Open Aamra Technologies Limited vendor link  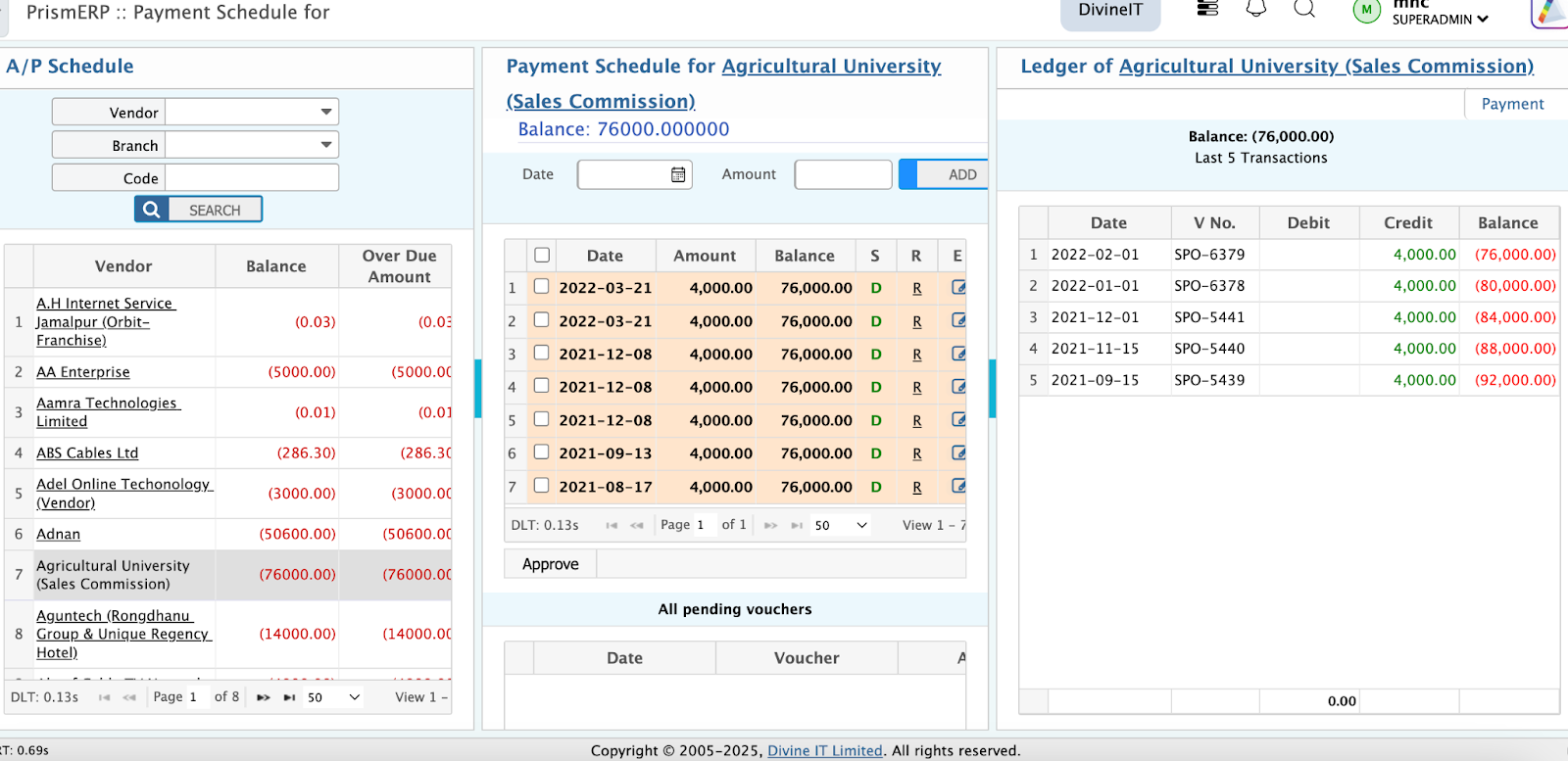[108, 412]
